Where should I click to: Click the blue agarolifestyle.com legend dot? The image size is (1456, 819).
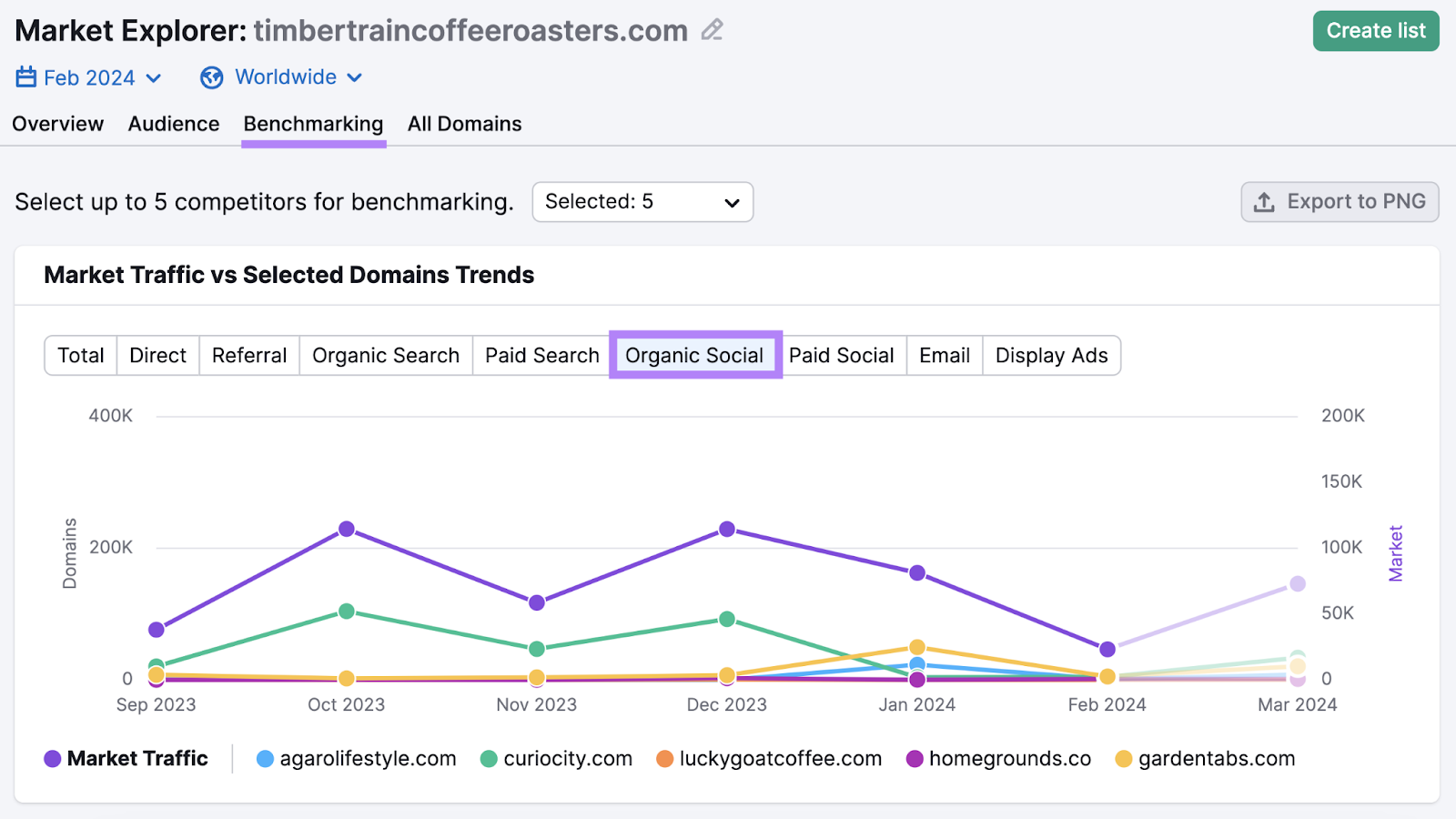coord(265,758)
